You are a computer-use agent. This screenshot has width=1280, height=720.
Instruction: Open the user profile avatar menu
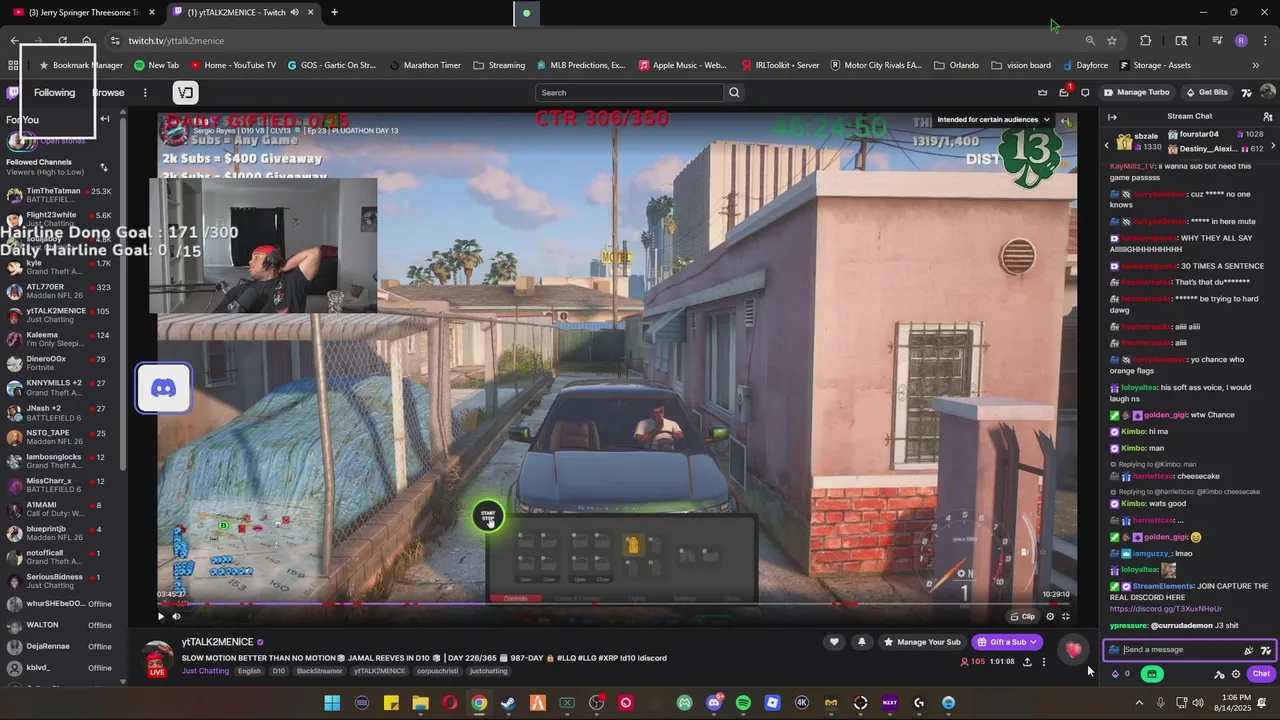click(1267, 92)
